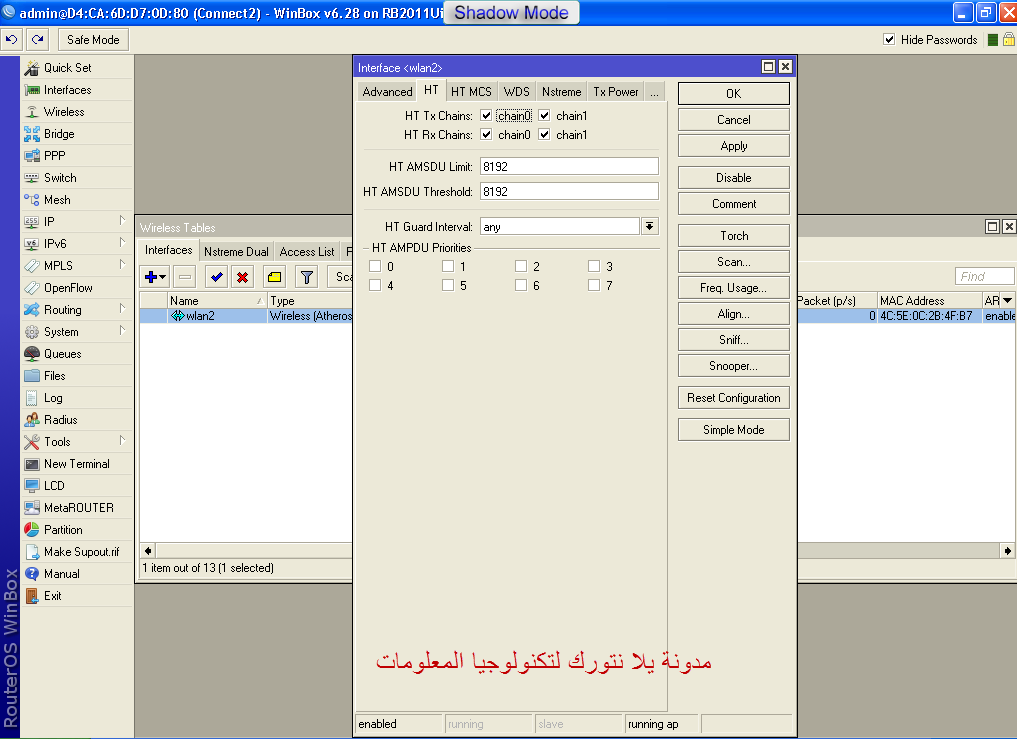The height and width of the screenshot is (739, 1017).
Task: Open Nstreme Dual tab in Wireless Tables
Action: pos(236,252)
